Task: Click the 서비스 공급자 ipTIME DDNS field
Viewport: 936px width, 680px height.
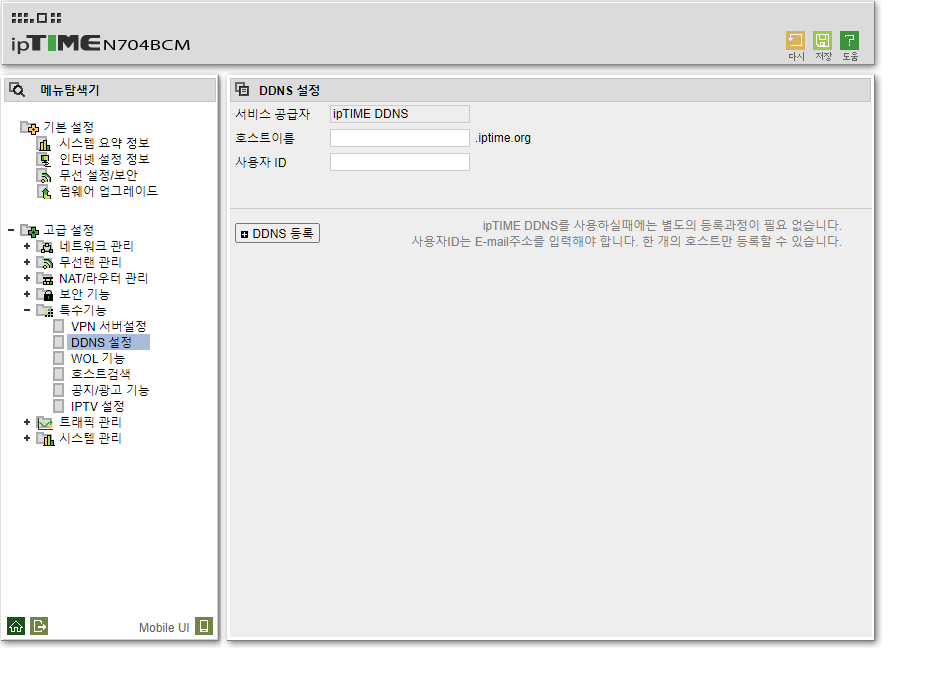Action: (x=400, y=114)
